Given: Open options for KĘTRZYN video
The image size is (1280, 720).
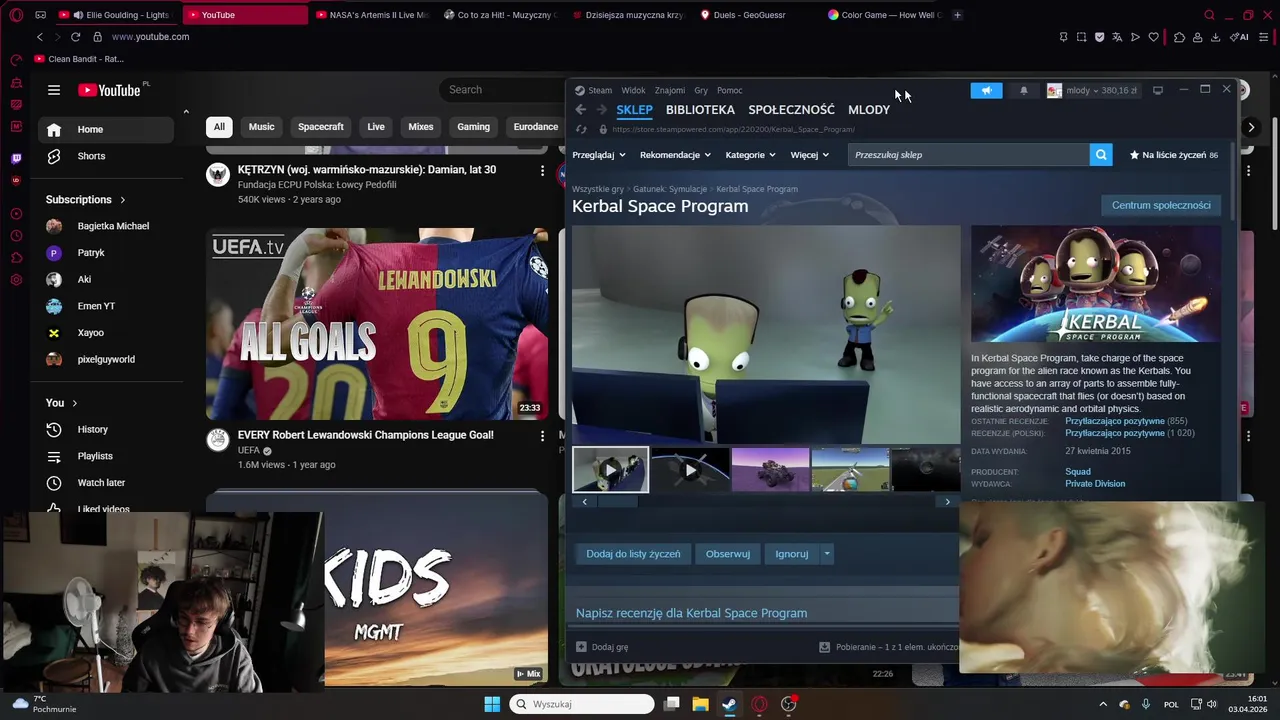Looking at the screenshot, I should point(542,171).
